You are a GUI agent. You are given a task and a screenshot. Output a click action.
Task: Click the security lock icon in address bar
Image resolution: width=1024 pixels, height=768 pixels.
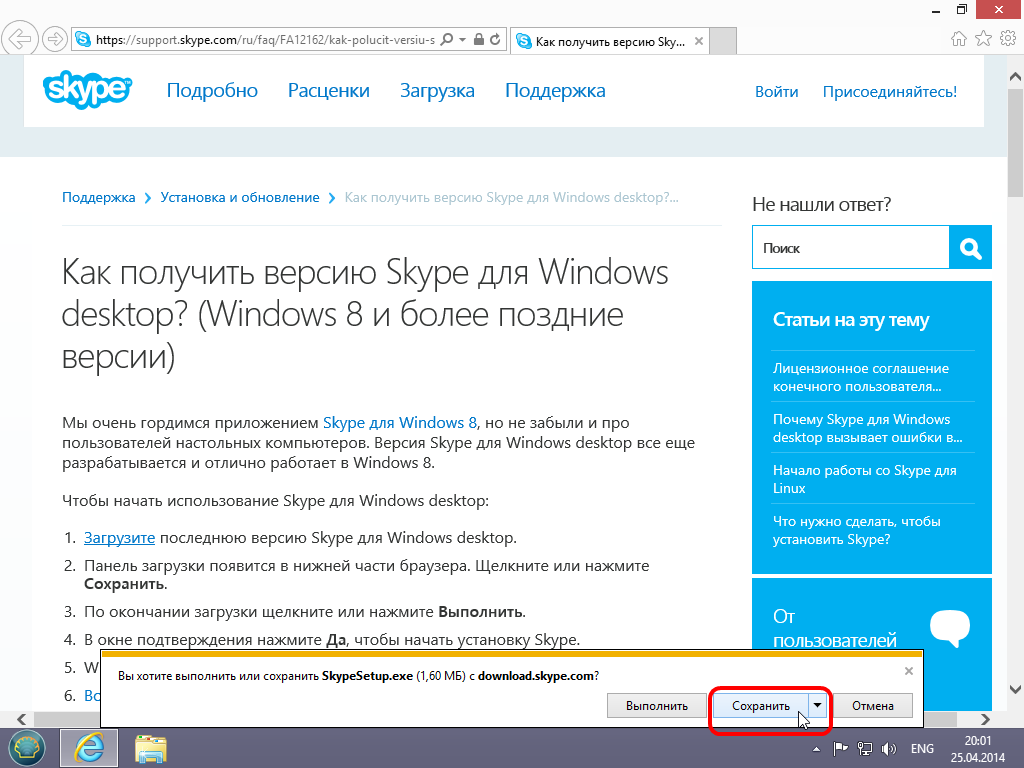pyautogui.click(x=479, y=40)
